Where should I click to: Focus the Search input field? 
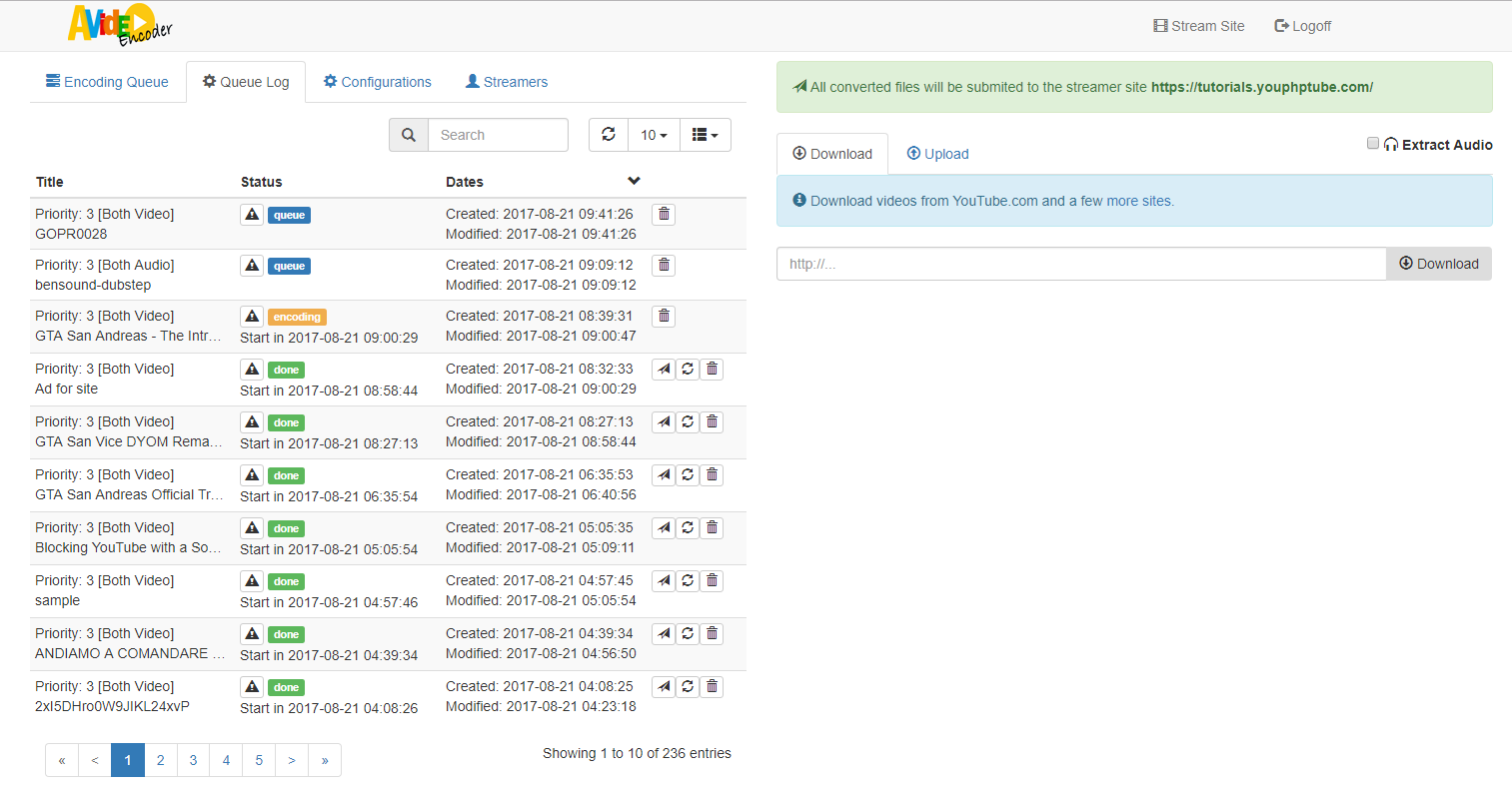pyautogui.click(x=498, y=135)
